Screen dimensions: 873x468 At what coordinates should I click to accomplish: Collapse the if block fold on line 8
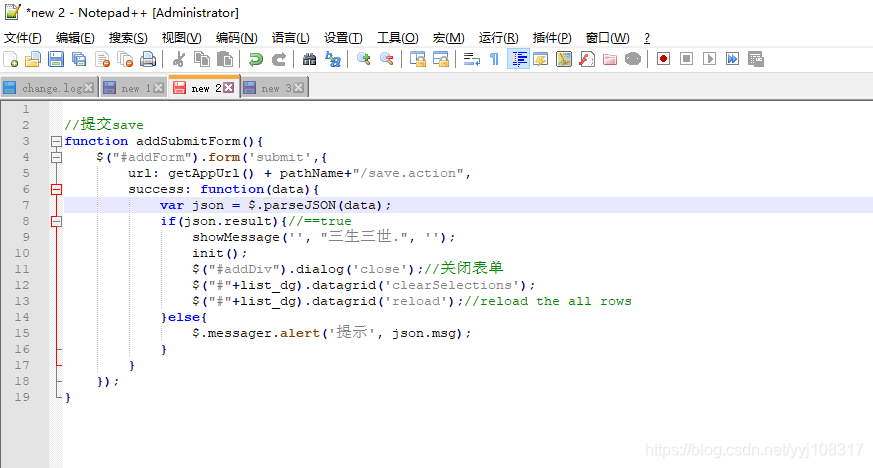pyautogui.click(x=56, y=221)
